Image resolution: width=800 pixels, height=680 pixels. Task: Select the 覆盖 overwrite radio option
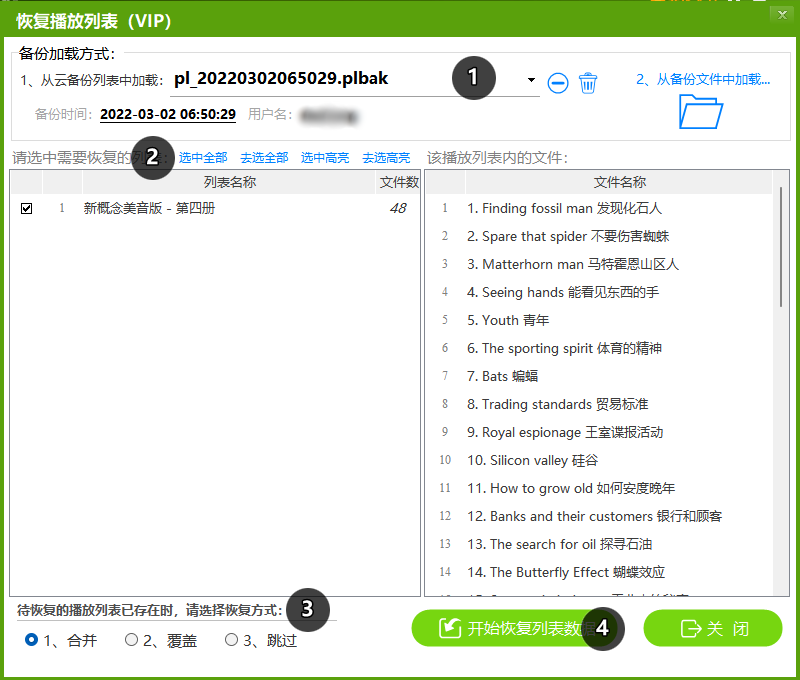point(131,640)
